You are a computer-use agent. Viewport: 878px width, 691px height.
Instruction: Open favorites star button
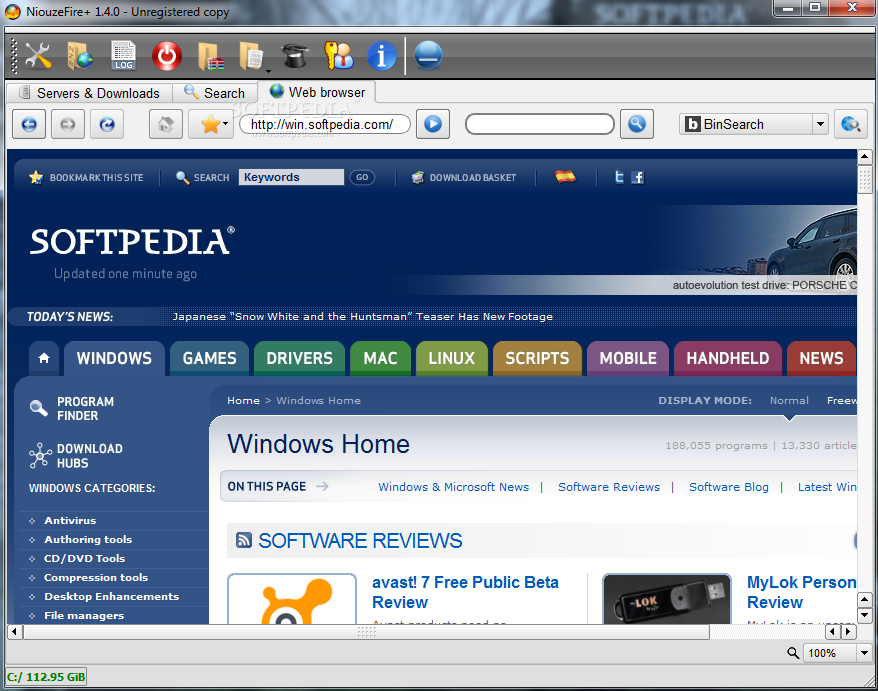(x=210, y=124)
